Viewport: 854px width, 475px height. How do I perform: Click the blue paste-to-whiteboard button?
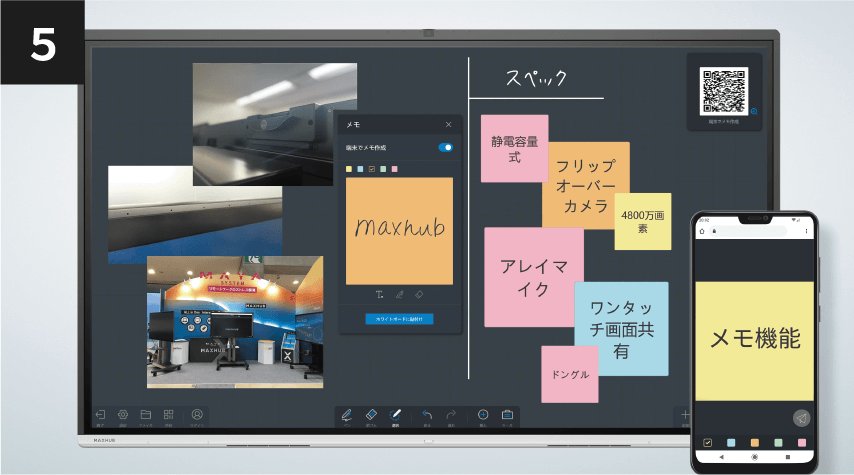tap(399, 319)
